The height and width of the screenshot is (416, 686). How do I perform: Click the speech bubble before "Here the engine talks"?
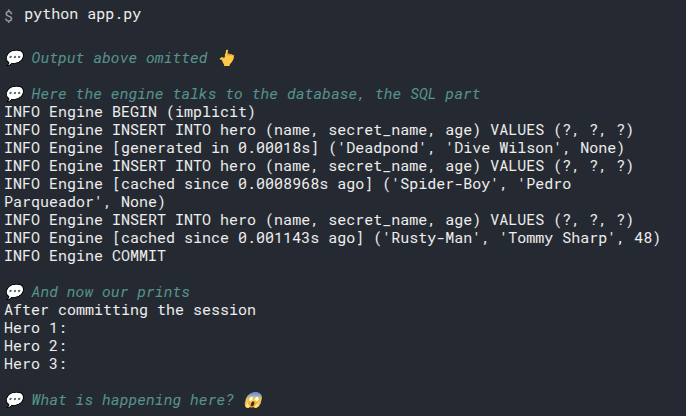[x=14, y=94]
